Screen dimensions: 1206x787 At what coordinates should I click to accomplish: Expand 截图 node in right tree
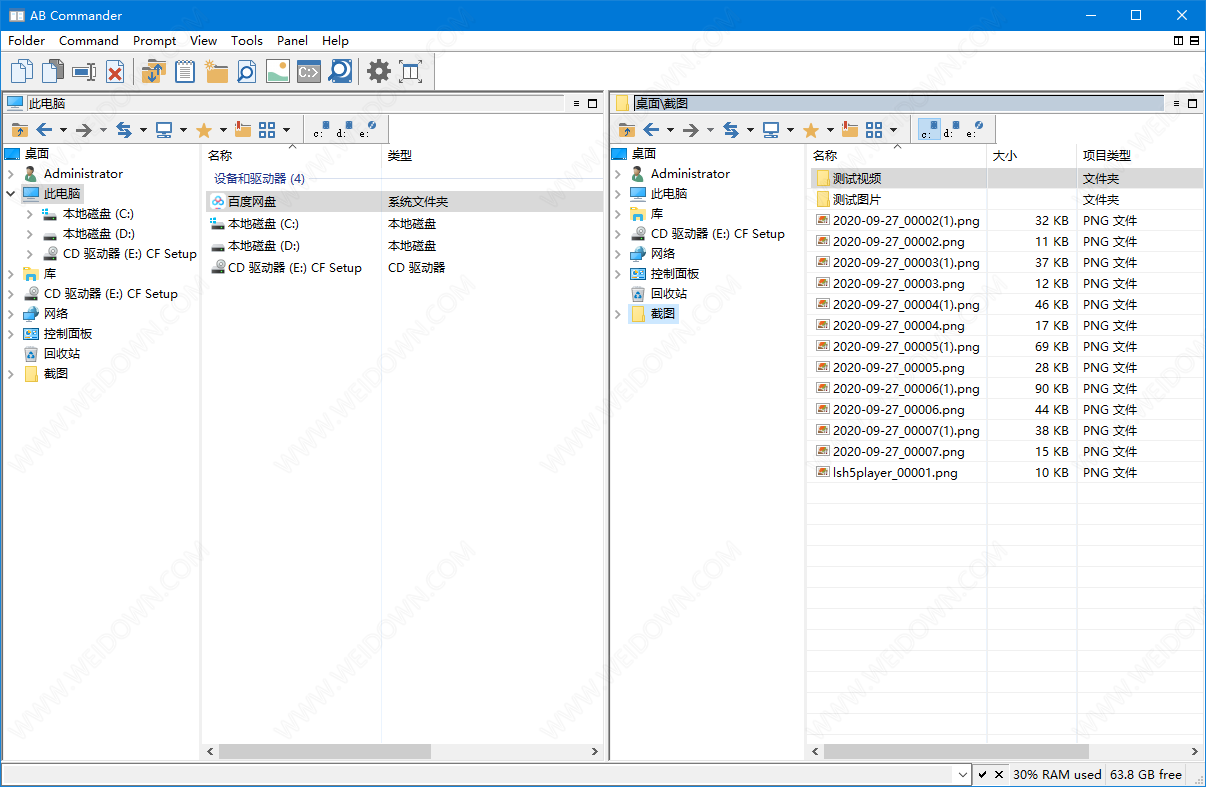point(618,313)
